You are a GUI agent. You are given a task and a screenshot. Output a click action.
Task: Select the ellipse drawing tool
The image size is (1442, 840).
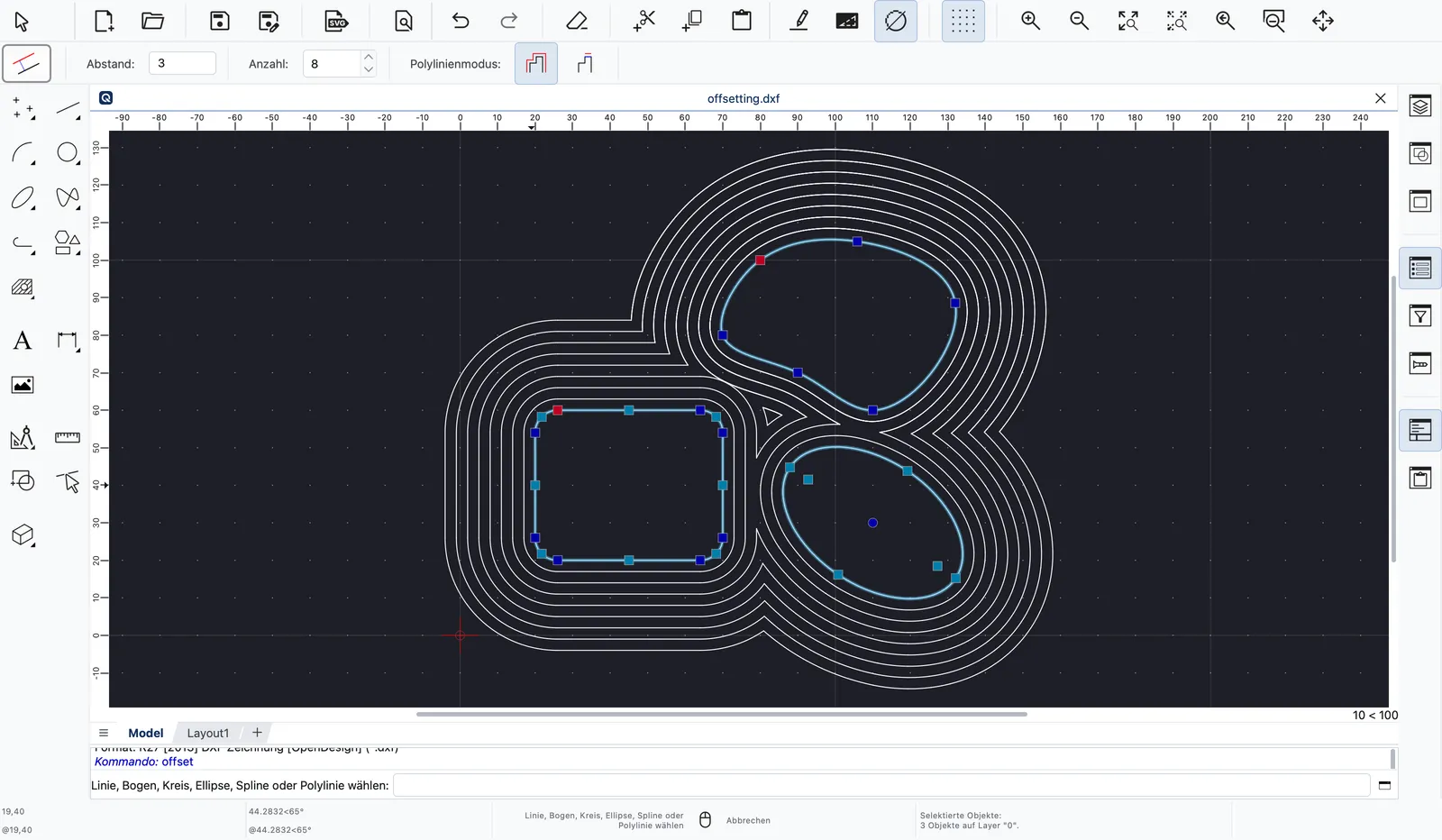(x=23, y=197)
